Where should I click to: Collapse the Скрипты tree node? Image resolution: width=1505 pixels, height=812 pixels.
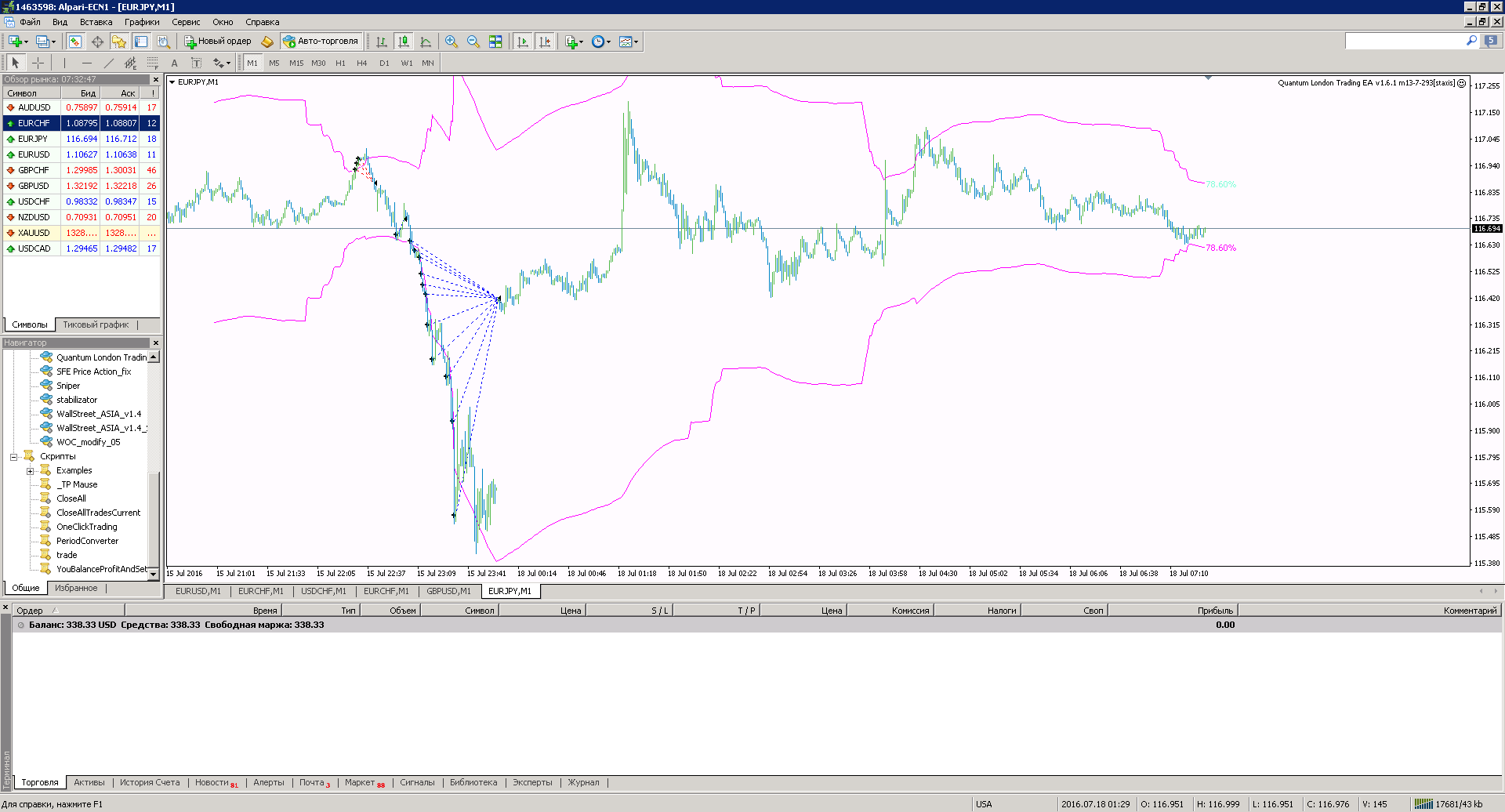pyautogui.click(x=13, y=457)
